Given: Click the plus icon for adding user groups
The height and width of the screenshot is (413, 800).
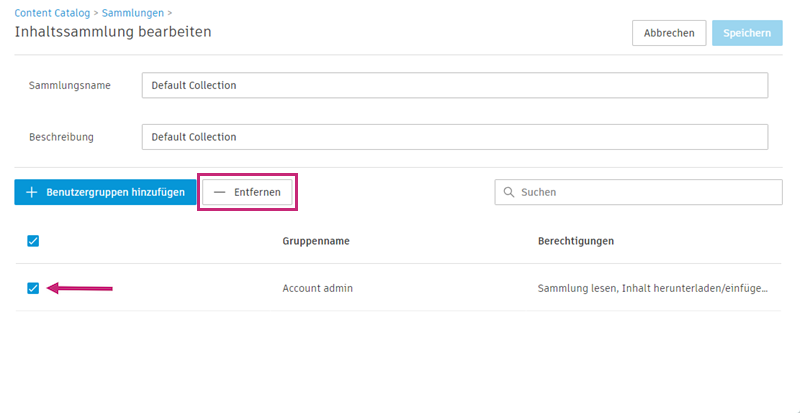Looking at the screenshot, I should [31, 192].
